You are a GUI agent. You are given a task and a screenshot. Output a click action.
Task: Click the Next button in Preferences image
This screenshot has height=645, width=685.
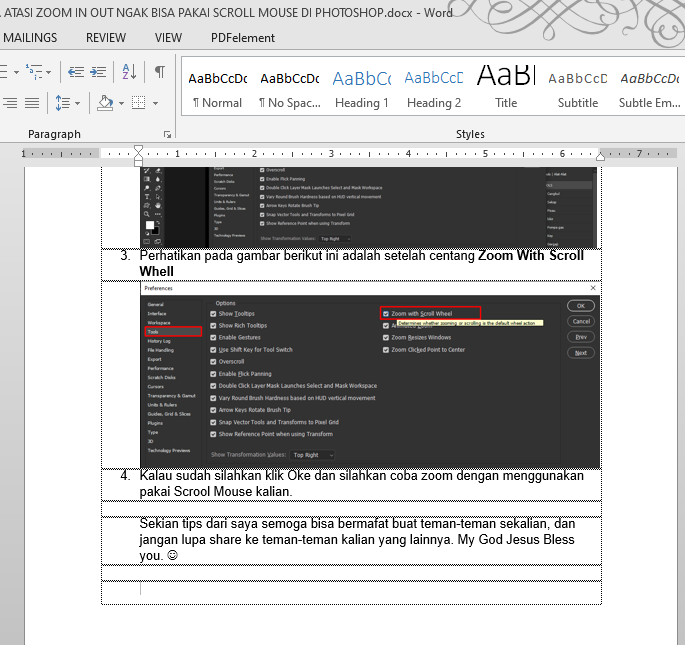click(x=581, y=353)
